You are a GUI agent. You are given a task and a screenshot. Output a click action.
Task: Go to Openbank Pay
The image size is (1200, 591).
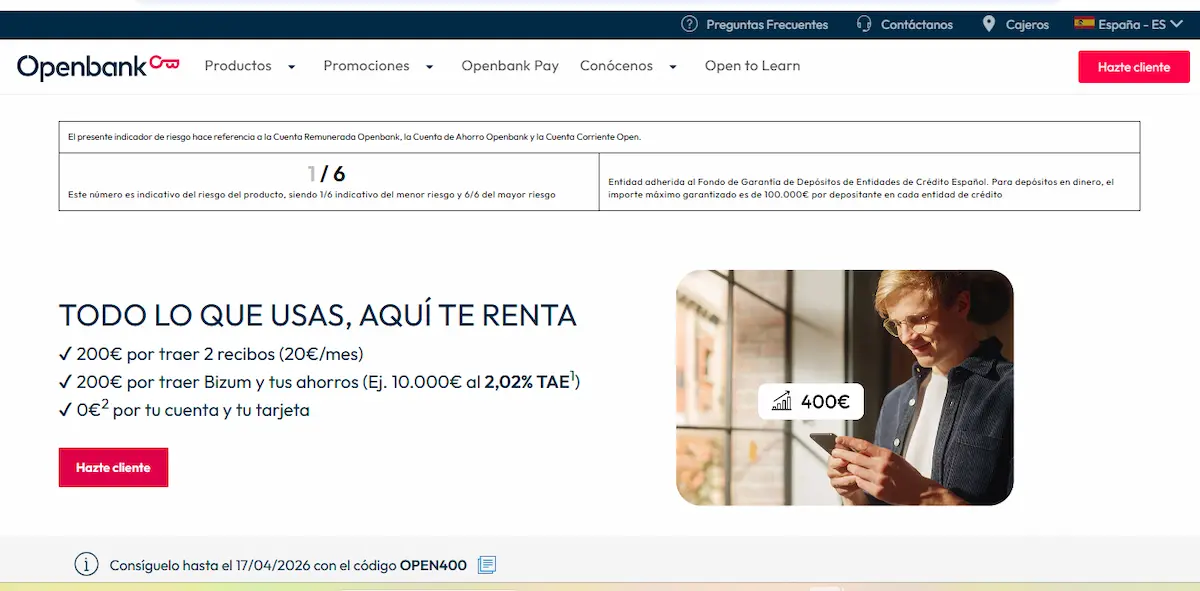click(510, 66)
